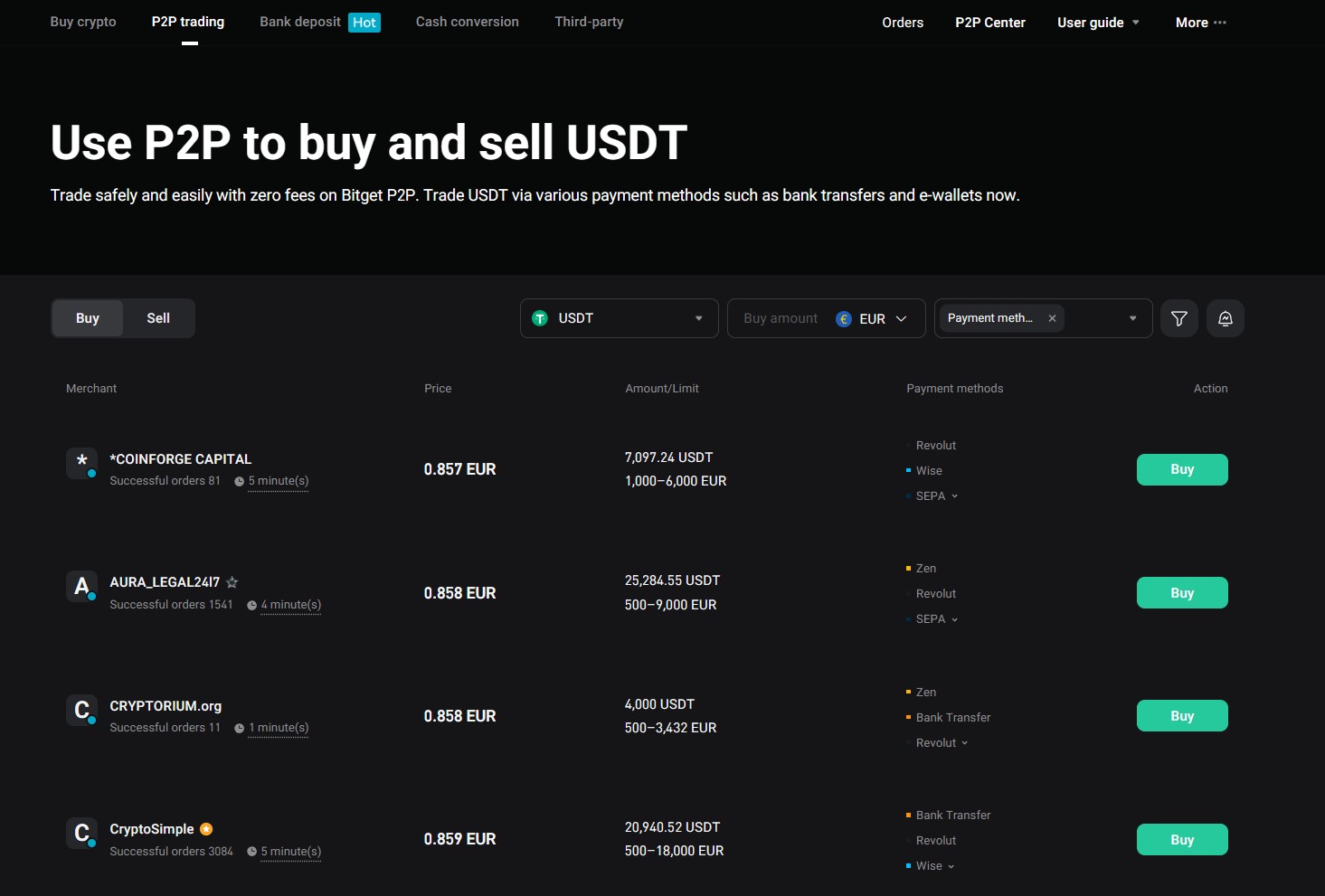Click the 5 minute(s) label for COINFORGE CAPITAL
This screenshot has width=1325, height=896.
tap(279, 481)
